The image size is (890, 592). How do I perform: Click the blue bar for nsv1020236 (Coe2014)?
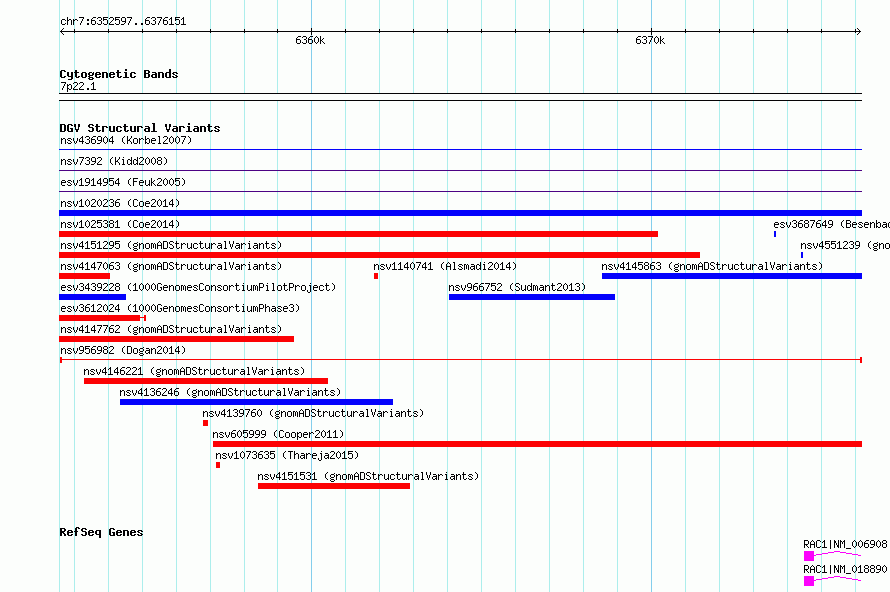(460, 213)
